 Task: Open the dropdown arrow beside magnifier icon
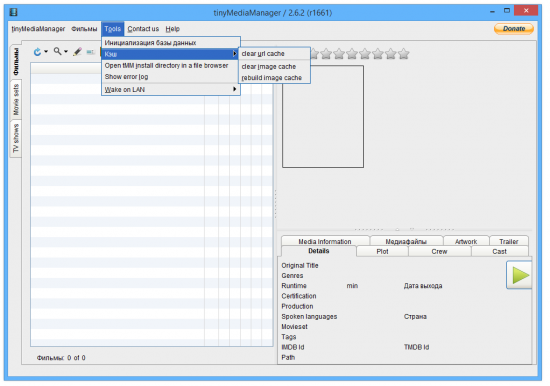tap(66, 52)
